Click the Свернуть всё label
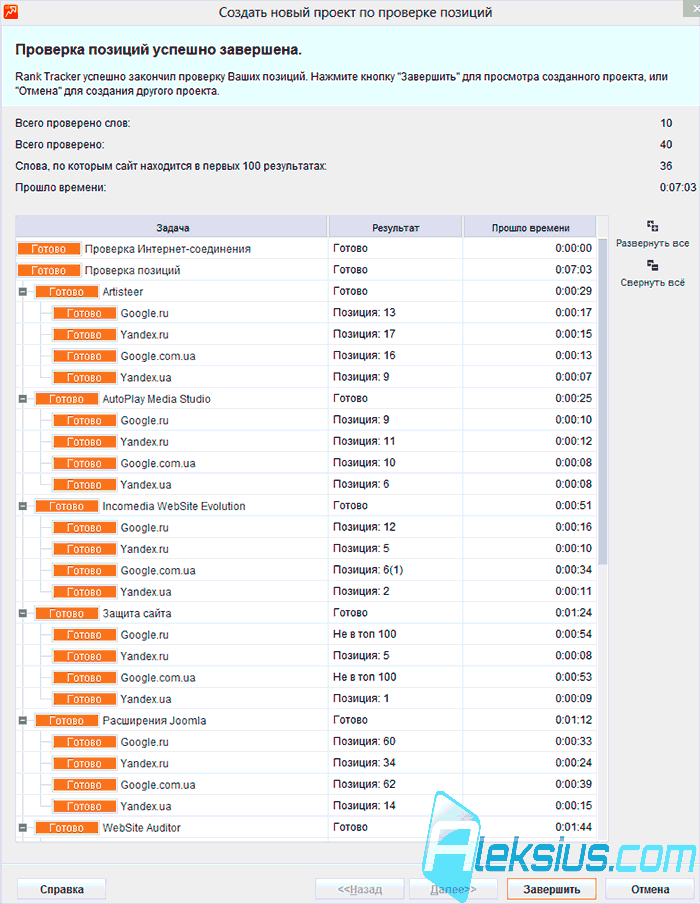The width and height of the screenshot is (700, 904). [653, 282]
